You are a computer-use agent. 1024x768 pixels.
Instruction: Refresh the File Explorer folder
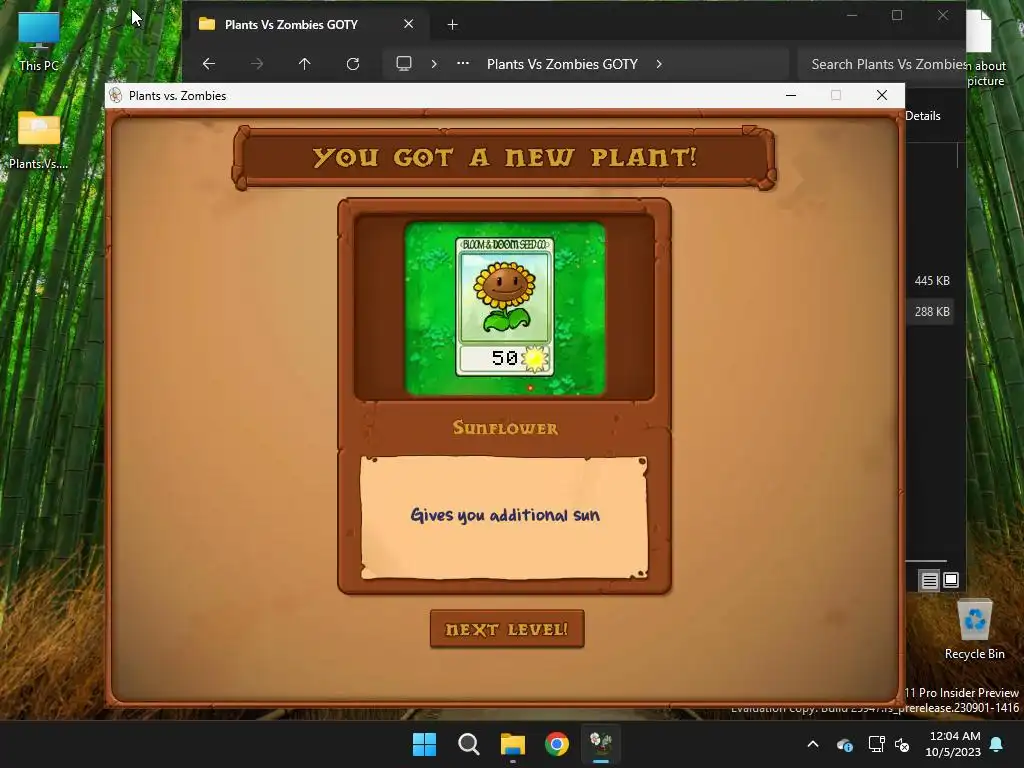point(353,64)
